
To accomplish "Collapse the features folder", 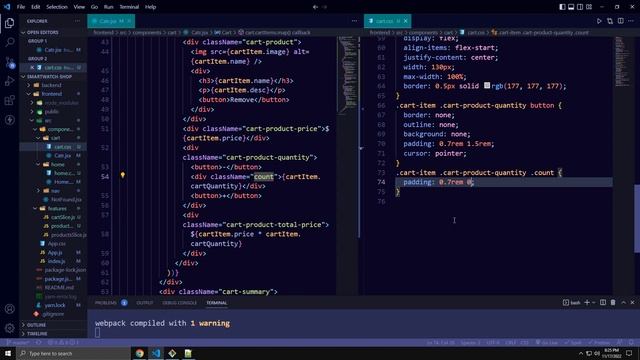I will [x=57, y=209].
